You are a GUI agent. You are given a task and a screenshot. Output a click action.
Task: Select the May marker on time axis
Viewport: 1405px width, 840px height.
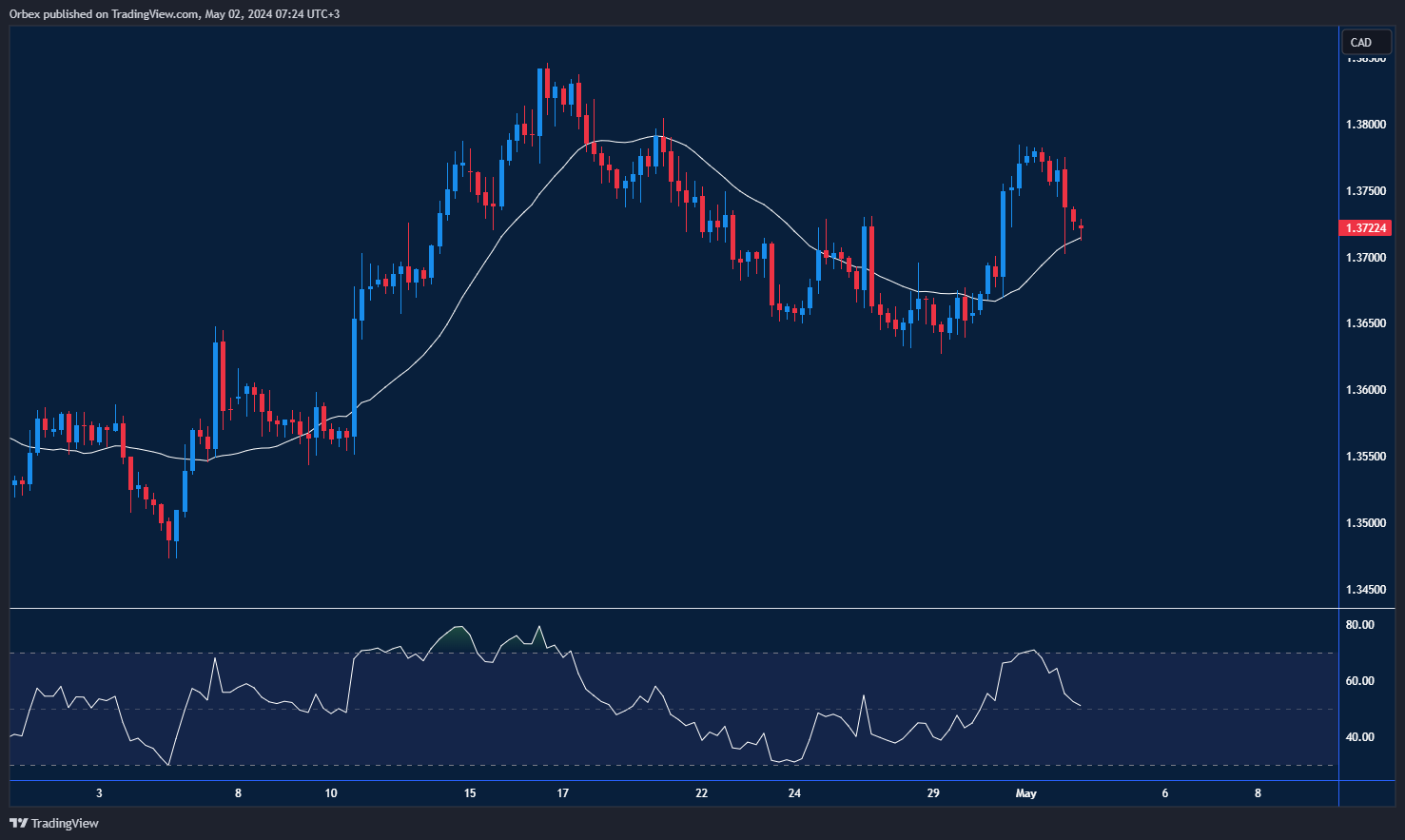(x=1025, y=793)
